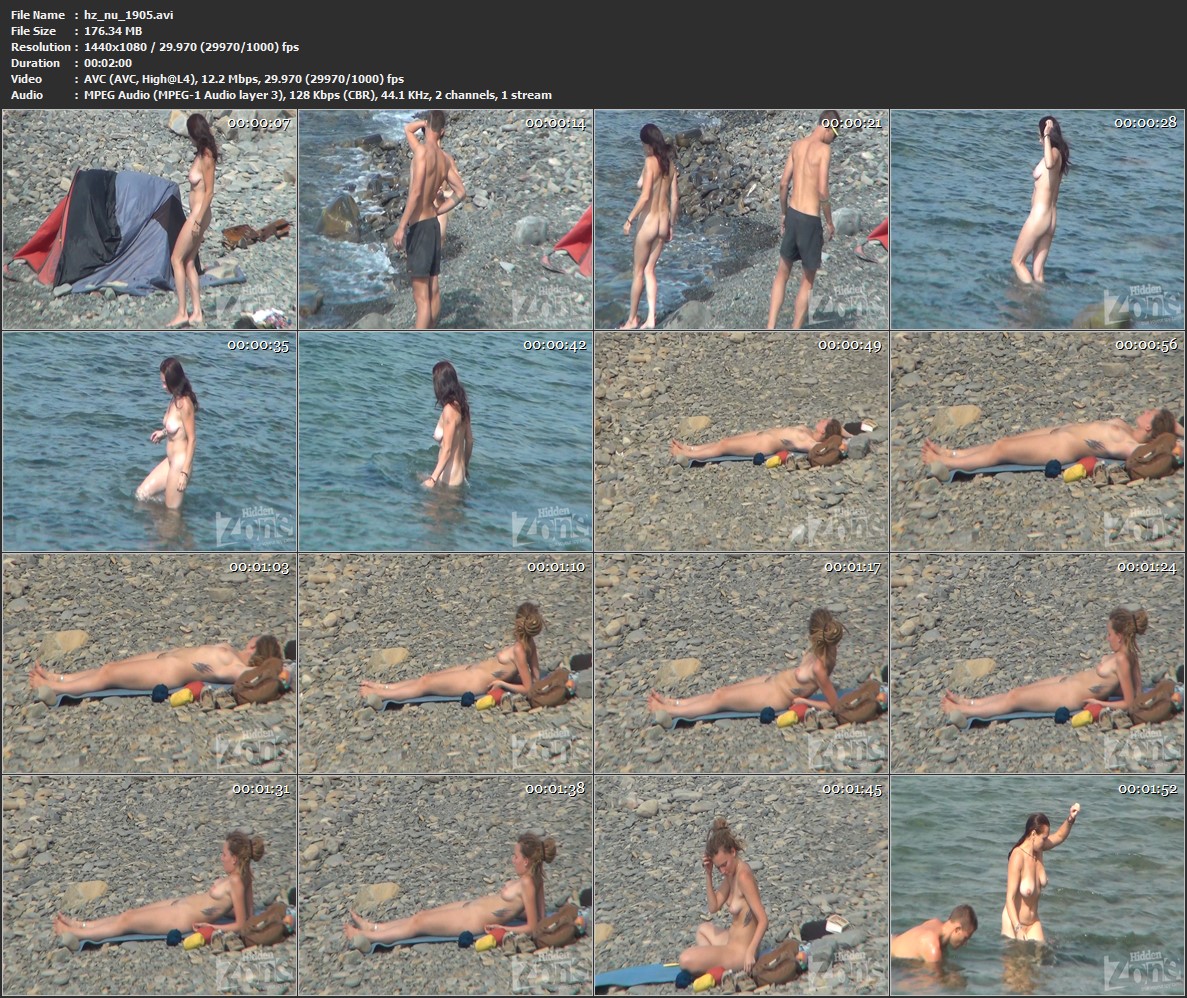Open the thumbnail labeled 00:01:45

pyautogui.click(x=741, y=886)
